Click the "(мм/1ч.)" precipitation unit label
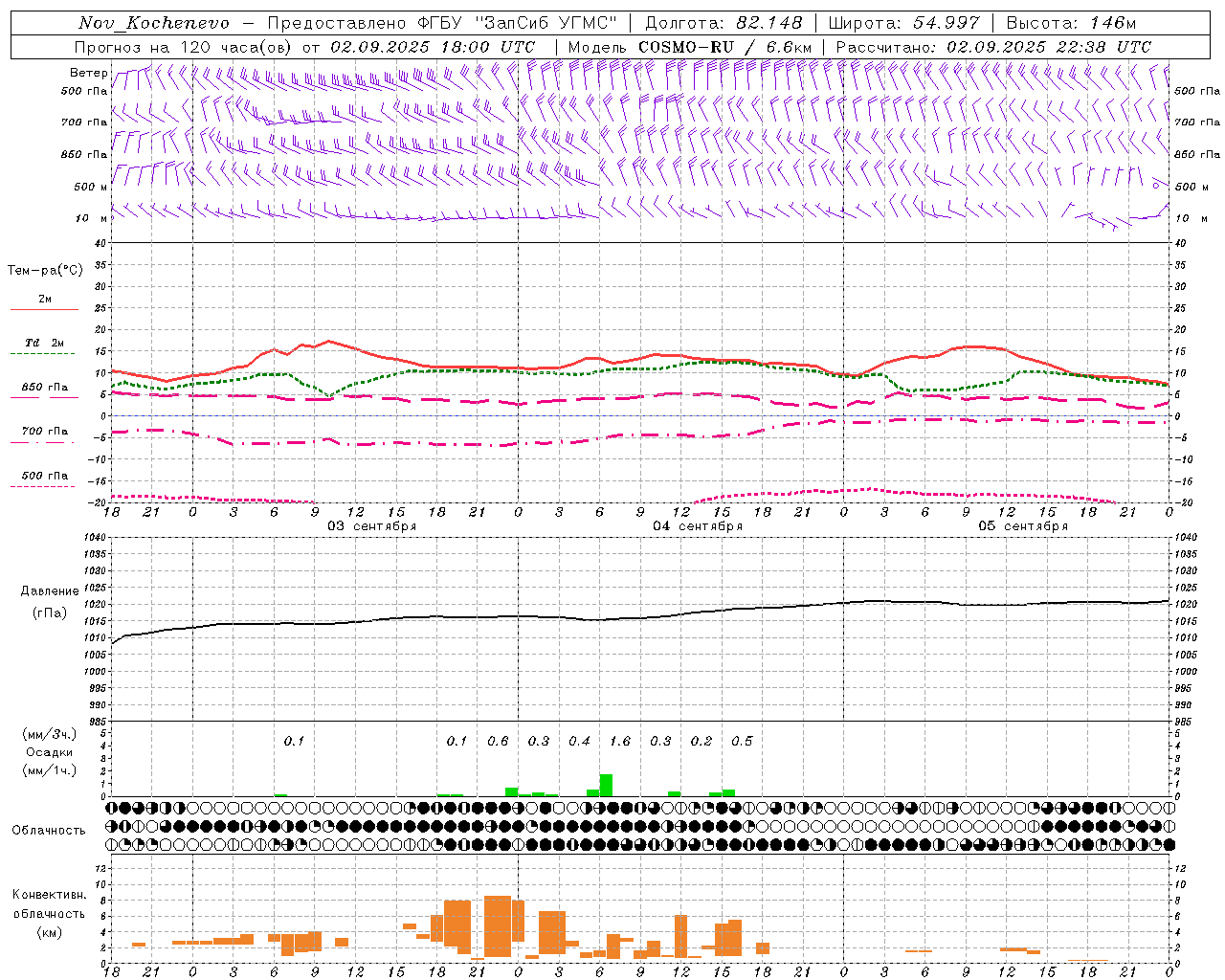Screen dimensions: 1225x980 click(x=50, y=770)
